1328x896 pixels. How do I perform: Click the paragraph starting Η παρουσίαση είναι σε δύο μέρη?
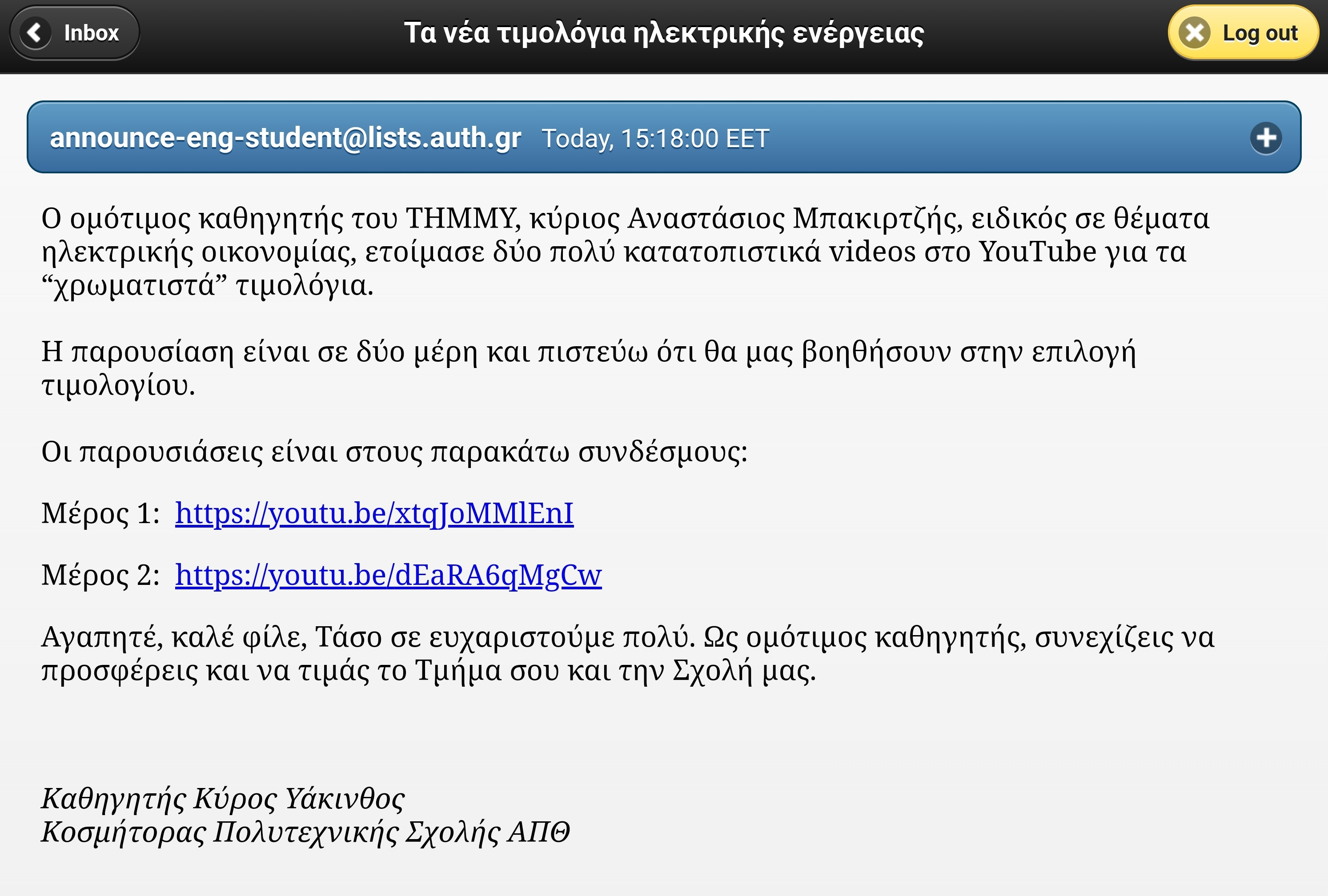tap(589, 368)
